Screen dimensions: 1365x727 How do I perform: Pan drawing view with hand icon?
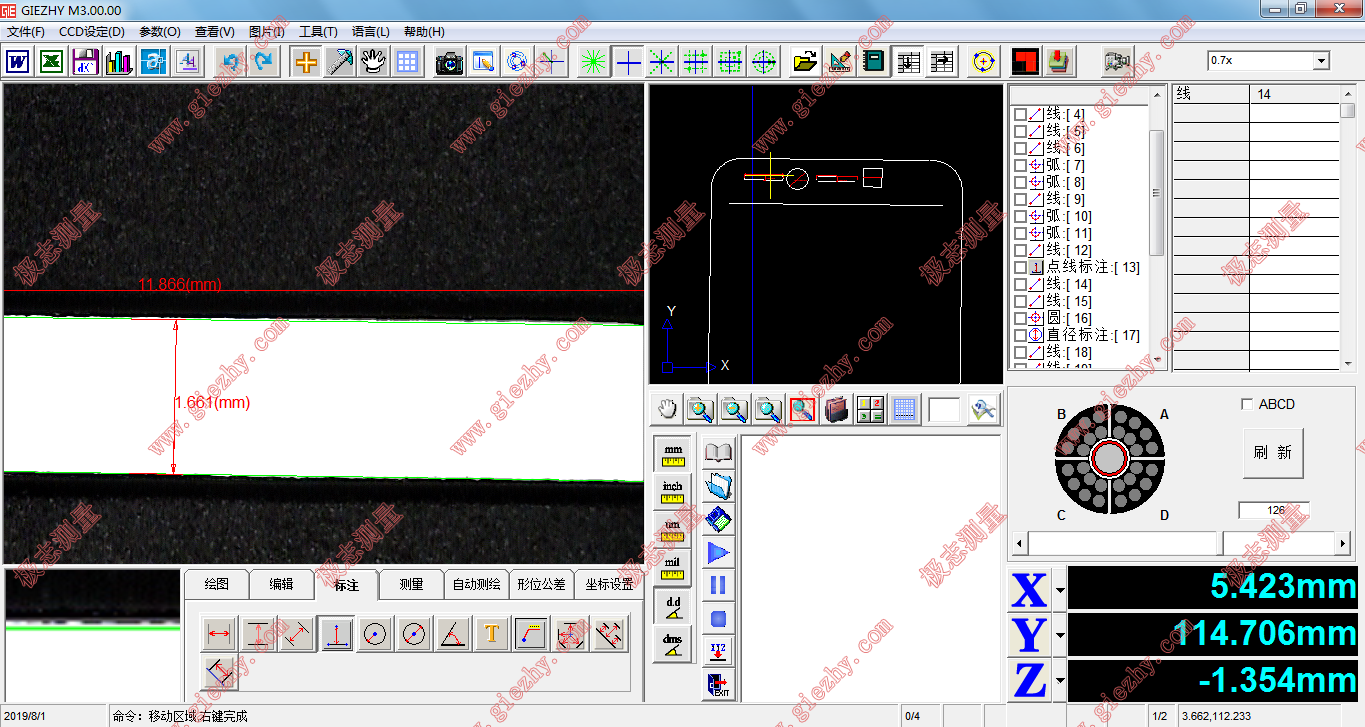667,409
